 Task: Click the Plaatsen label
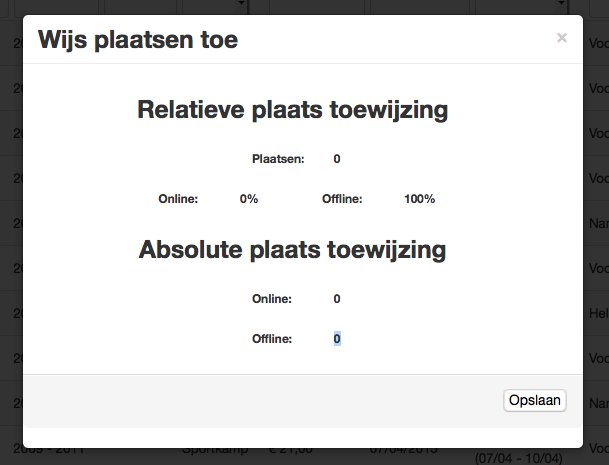point(278,159)
